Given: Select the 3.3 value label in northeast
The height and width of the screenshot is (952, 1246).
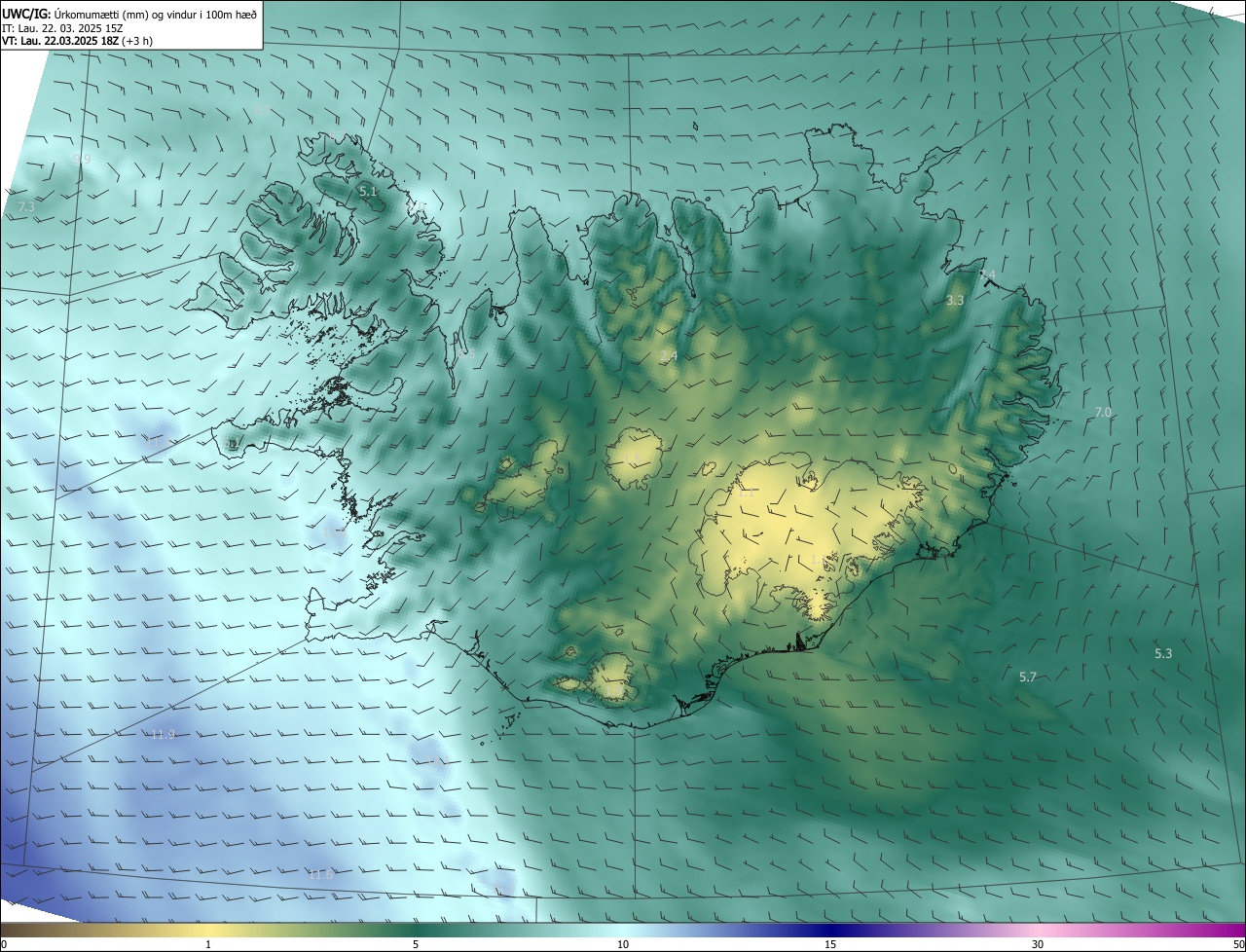Looking at the screenshot, I should (x=955, y=301).
